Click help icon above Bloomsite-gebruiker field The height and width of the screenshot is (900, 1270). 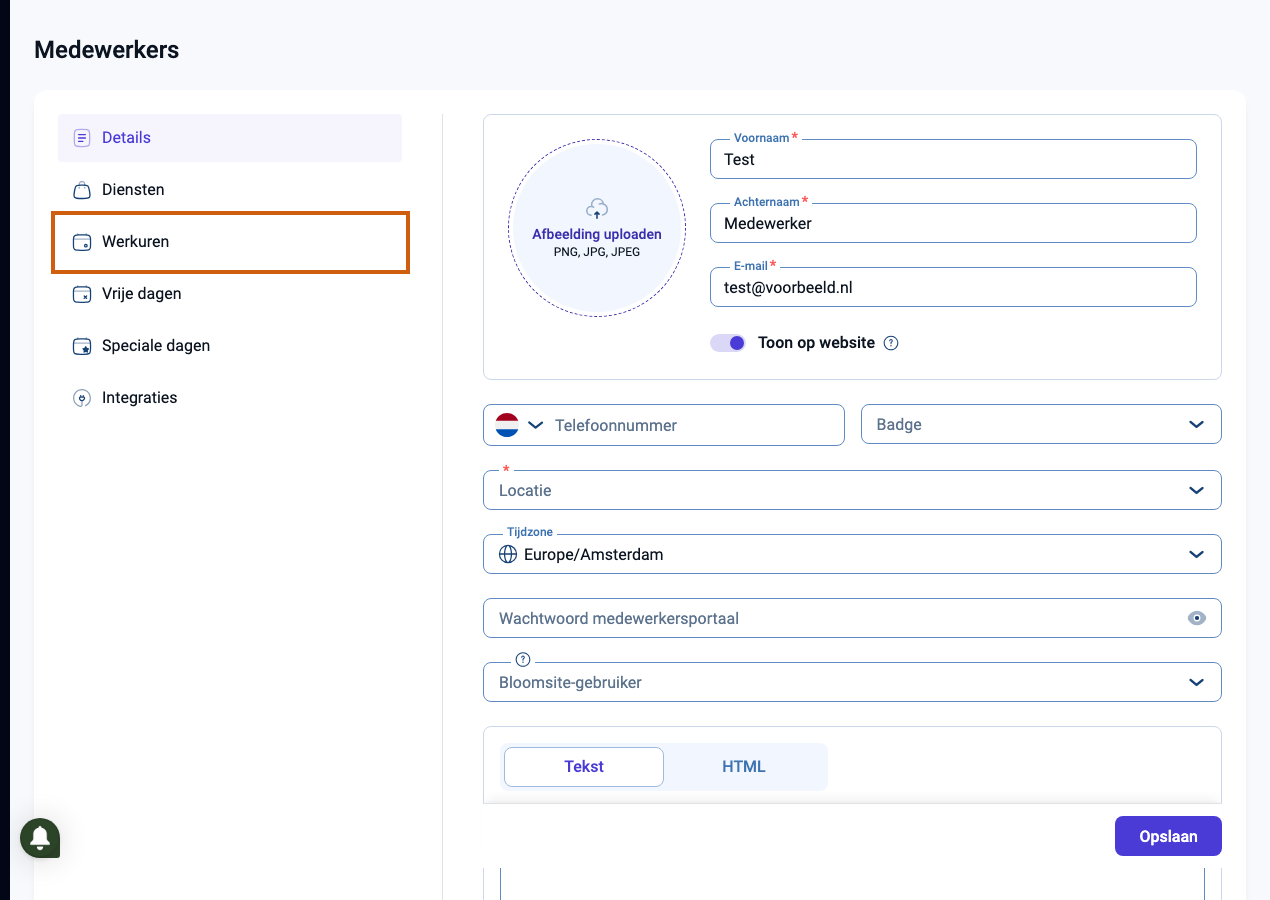coord(522,660)
